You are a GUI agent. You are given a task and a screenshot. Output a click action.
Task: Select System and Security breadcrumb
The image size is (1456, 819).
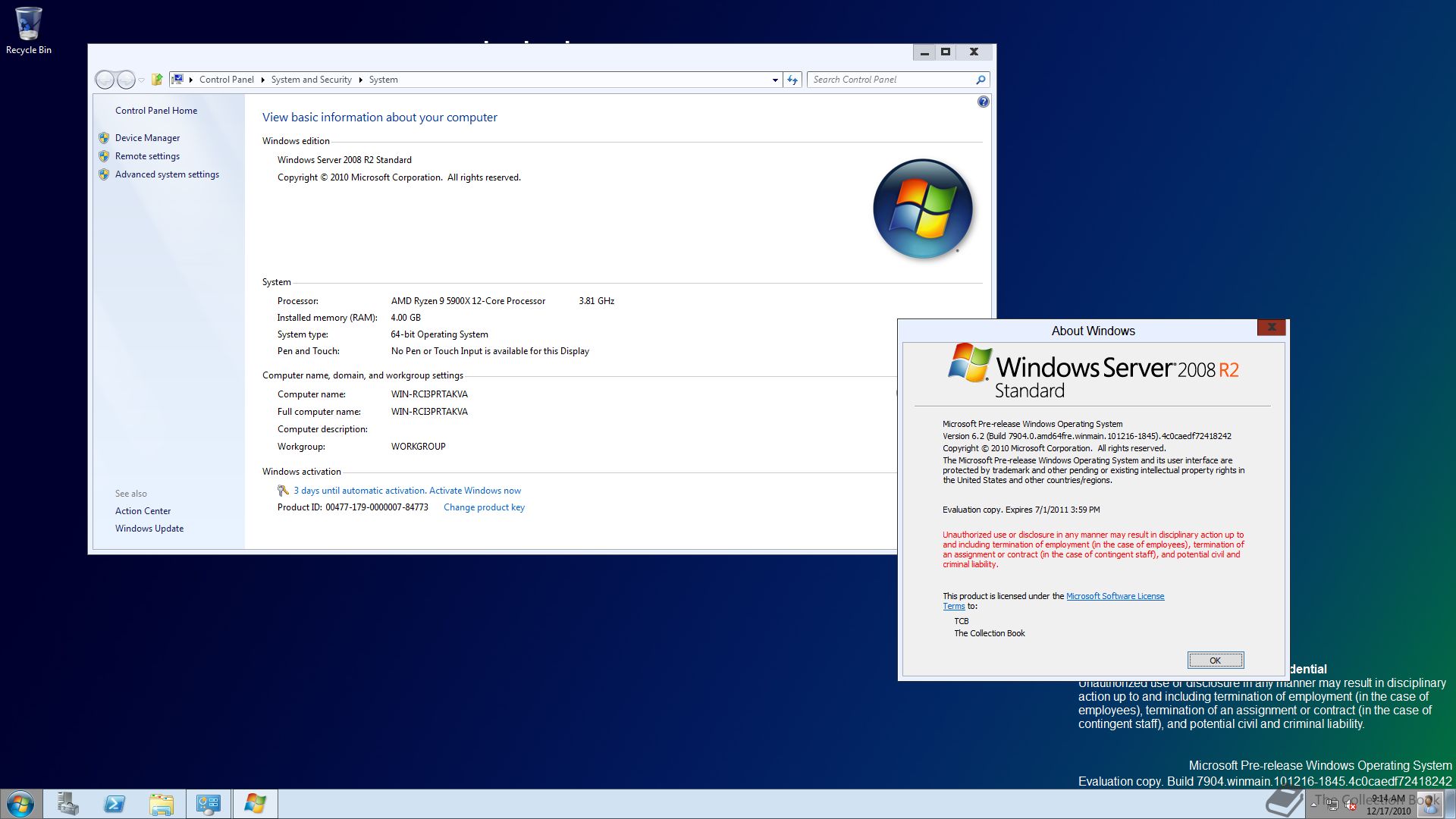pyautogui.click(x=311, y=80)
